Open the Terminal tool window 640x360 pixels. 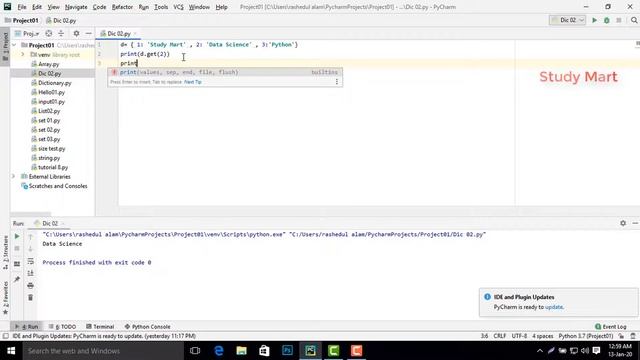click(x=100, y=327)
